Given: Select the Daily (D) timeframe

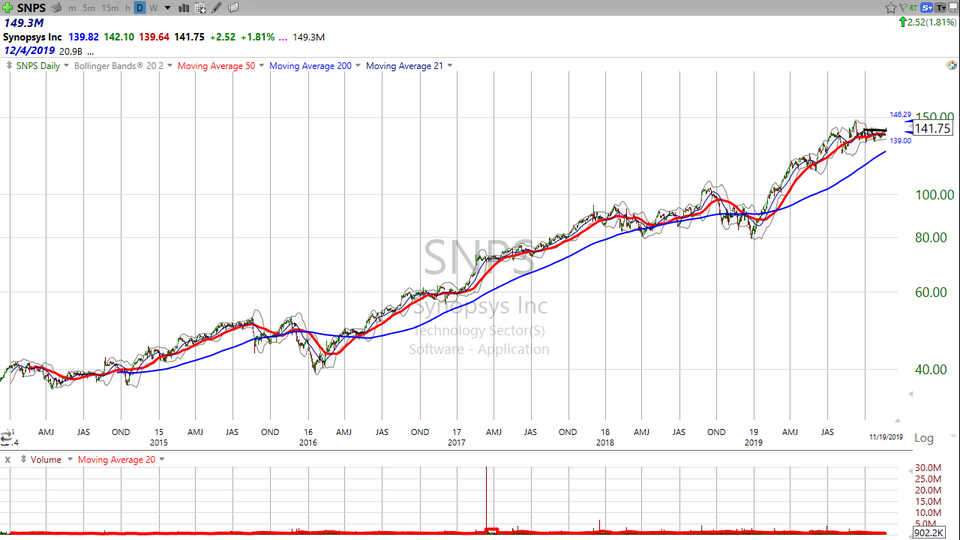Looking at the screenshot, I should coord(140,8).
